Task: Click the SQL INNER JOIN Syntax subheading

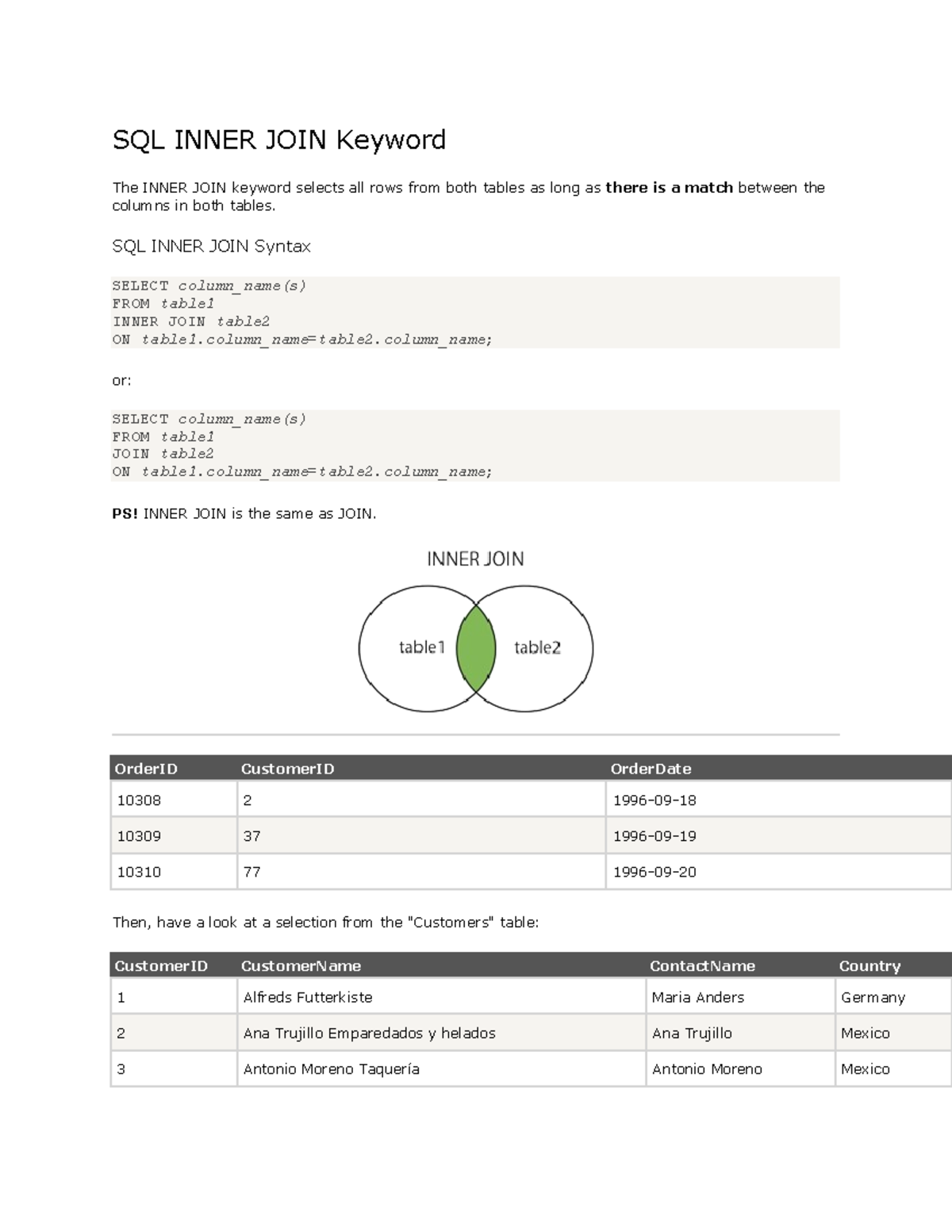Action: [x=212, y=246]
